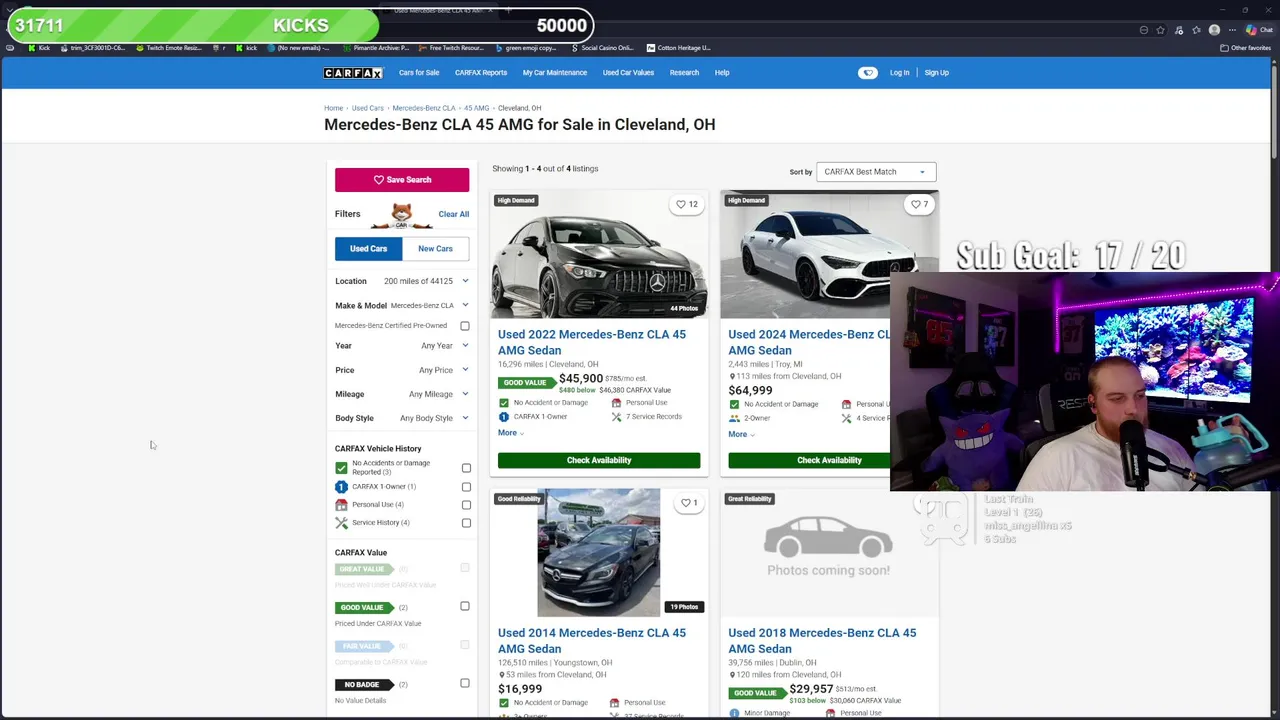Image resolution: width=1280 pixels, height=720 pixels.
Task: Click the CARFAX fox mascot in Filters
Action: tap(401, 214)
